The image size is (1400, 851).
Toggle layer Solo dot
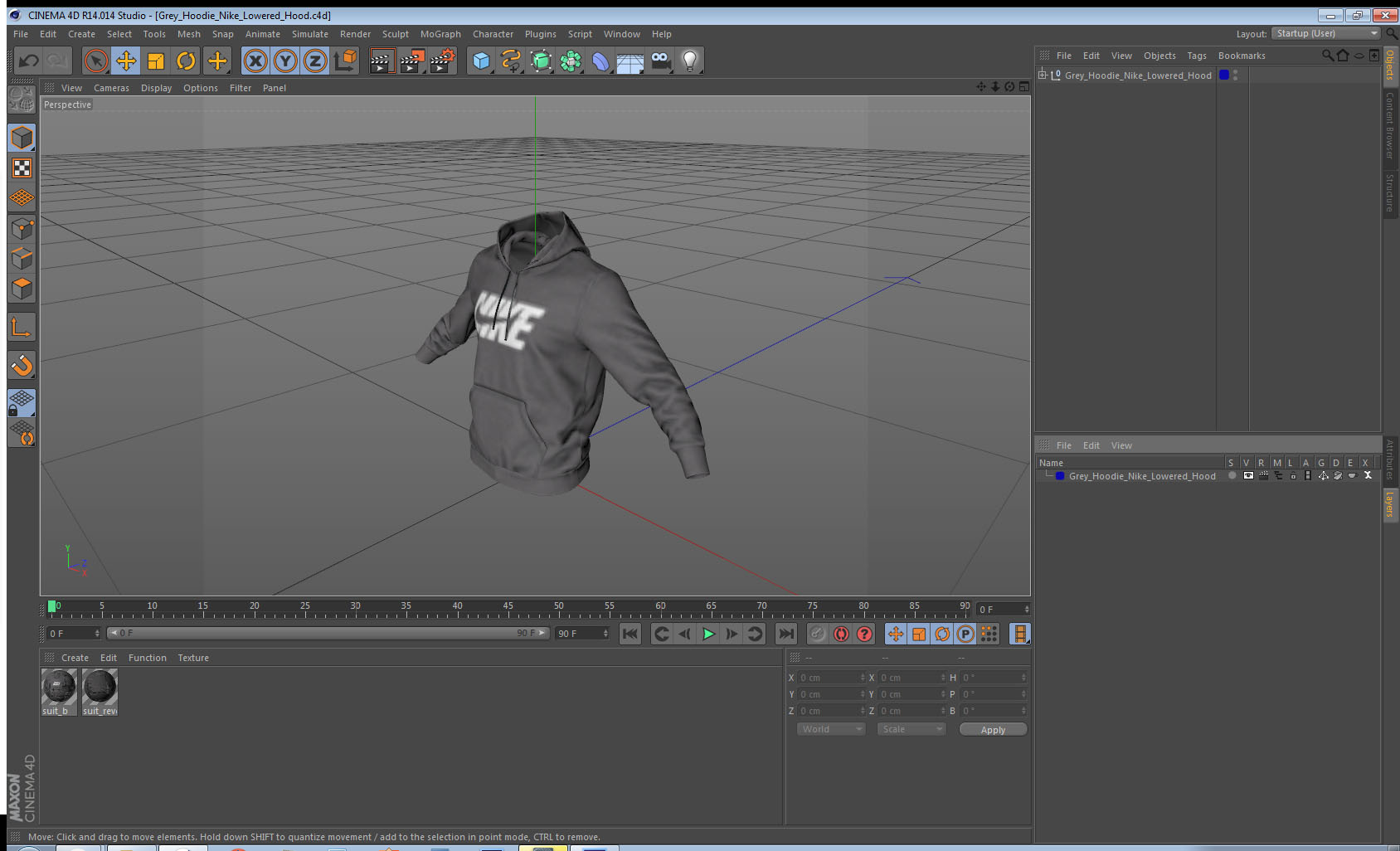(1232, 476)
